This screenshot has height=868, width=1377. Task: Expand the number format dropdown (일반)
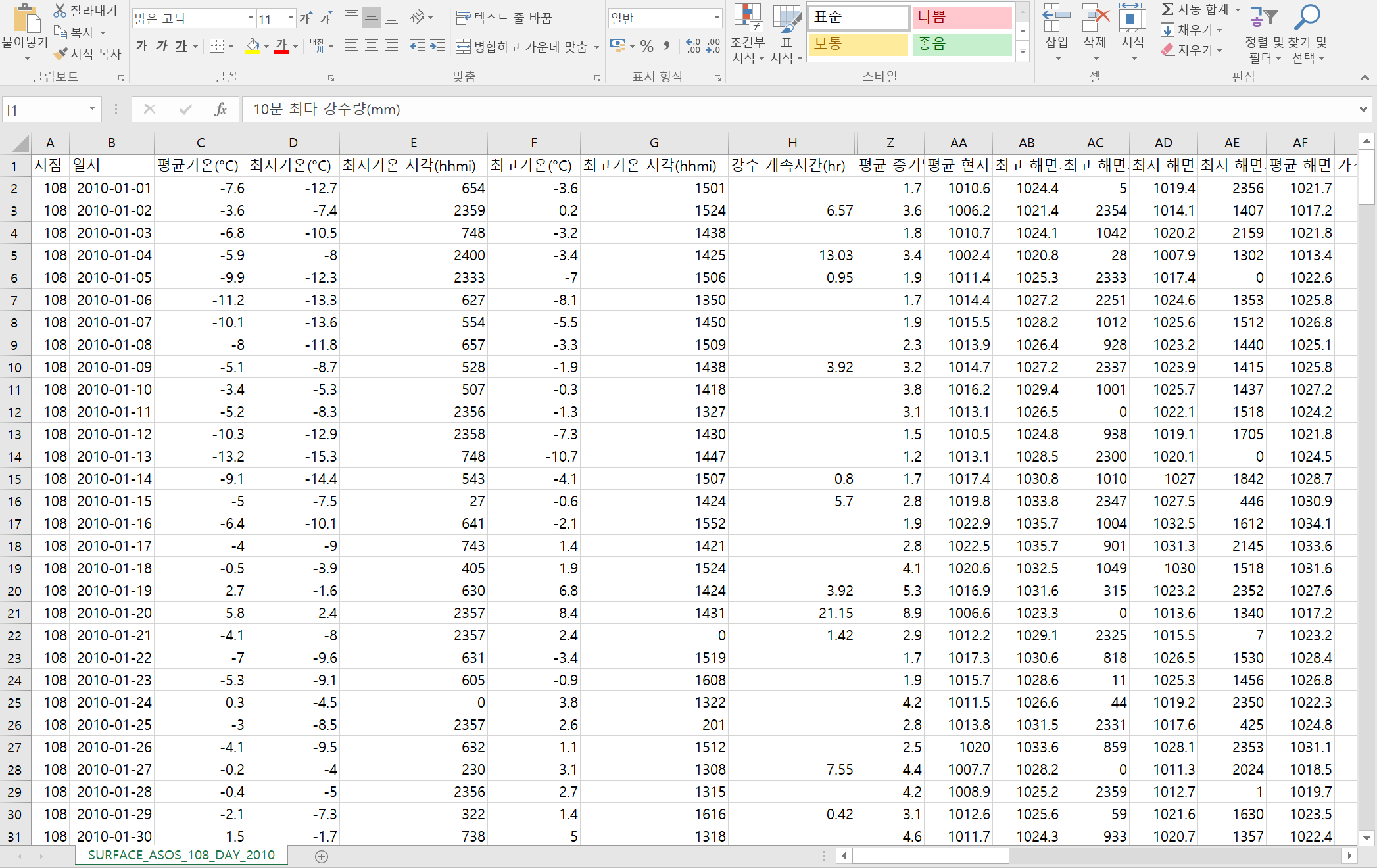[x=717, y=18]
